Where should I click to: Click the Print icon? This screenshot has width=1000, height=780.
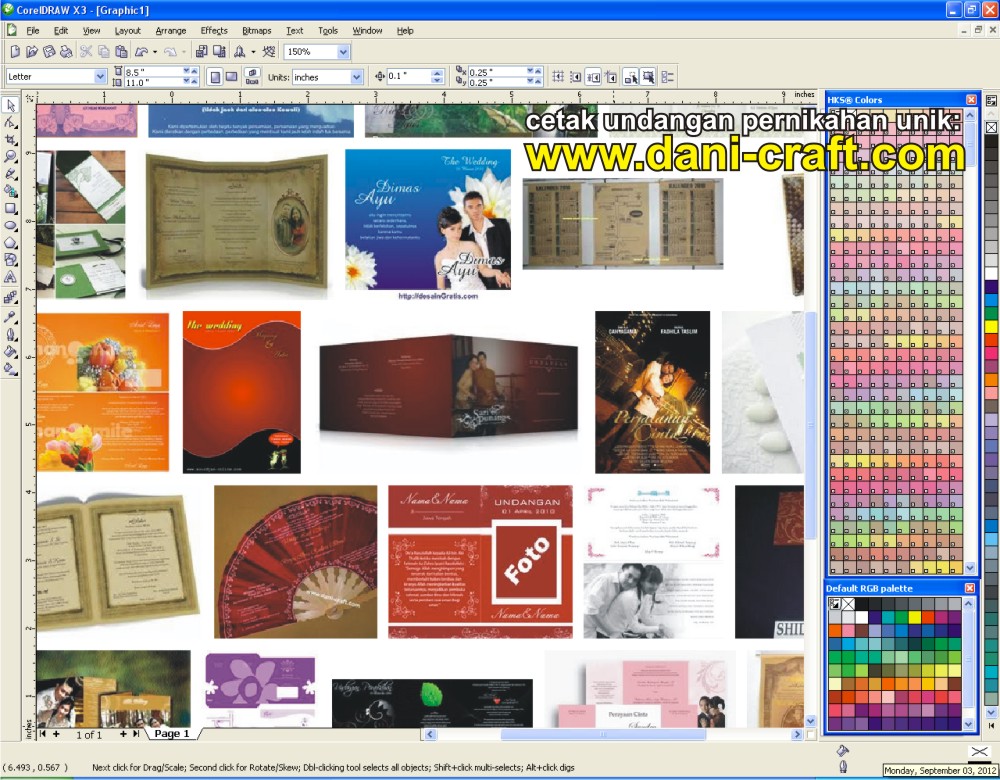(66, 52)
